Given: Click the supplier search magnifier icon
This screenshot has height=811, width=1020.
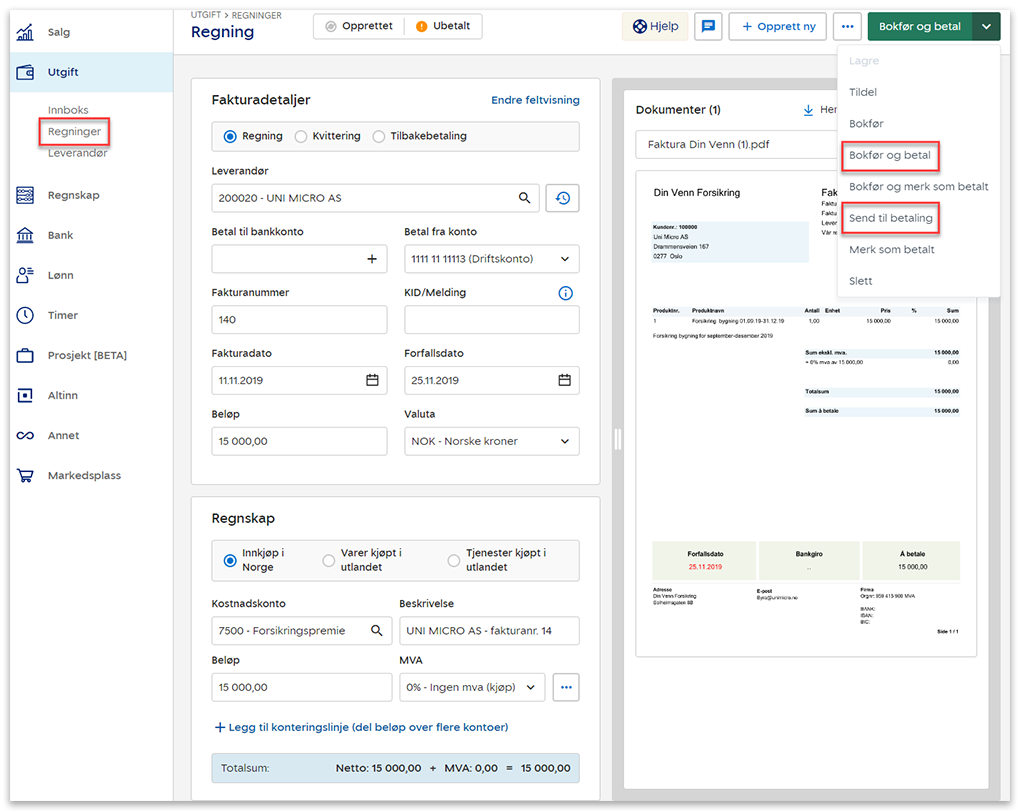Looking at the screenshot, I should pos(524,198).
